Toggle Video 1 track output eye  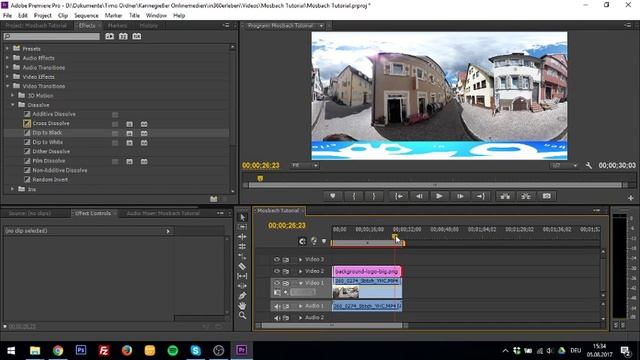pyautogui.click(x=277, y=283)
